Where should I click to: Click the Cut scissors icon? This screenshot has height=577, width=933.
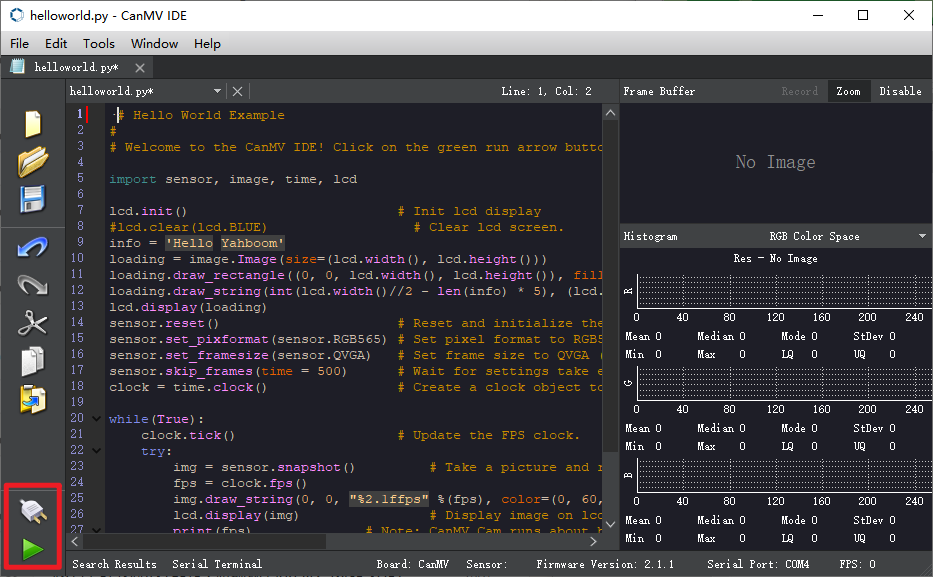pos(33,322)
